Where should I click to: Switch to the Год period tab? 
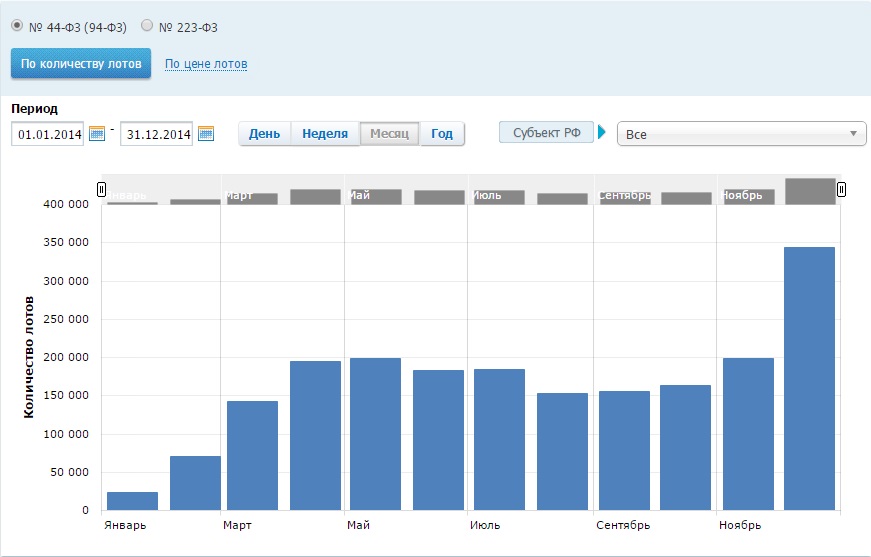point(442,134)
